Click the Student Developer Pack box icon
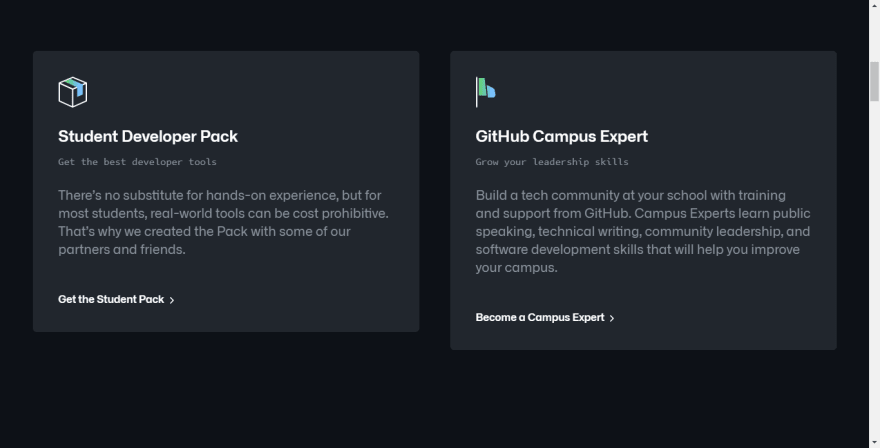The height and width of the screenshot is (448, 880). click(x=73, y=92)
